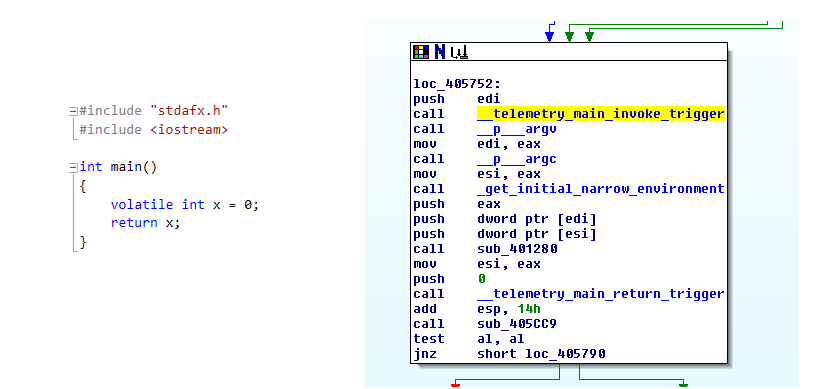
Task: Jump to _get_initial_narrow_environment function
Action: coord(601,189)
